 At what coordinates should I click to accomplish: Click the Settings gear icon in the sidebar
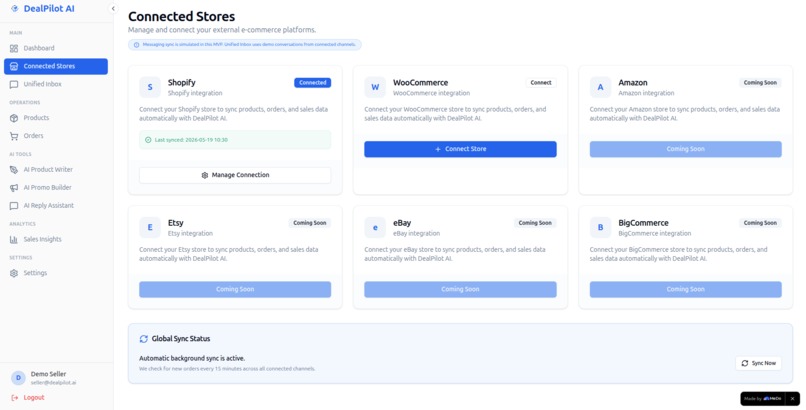click(x=14, y=273)
